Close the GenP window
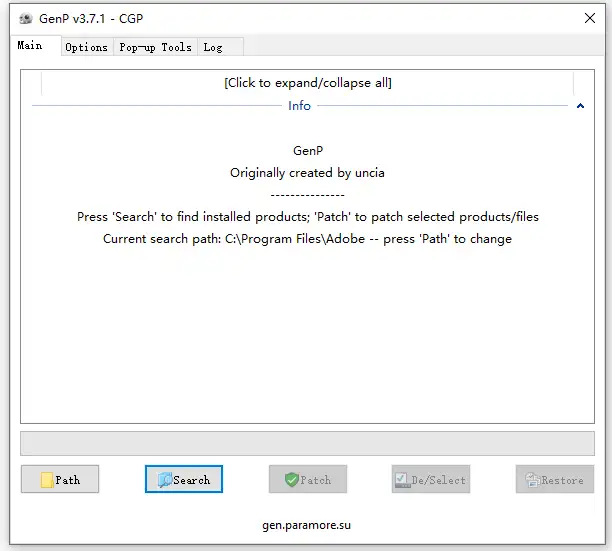The width and height of the screenshot is (612, 551). pyautogui.click(x=590, y=18)
